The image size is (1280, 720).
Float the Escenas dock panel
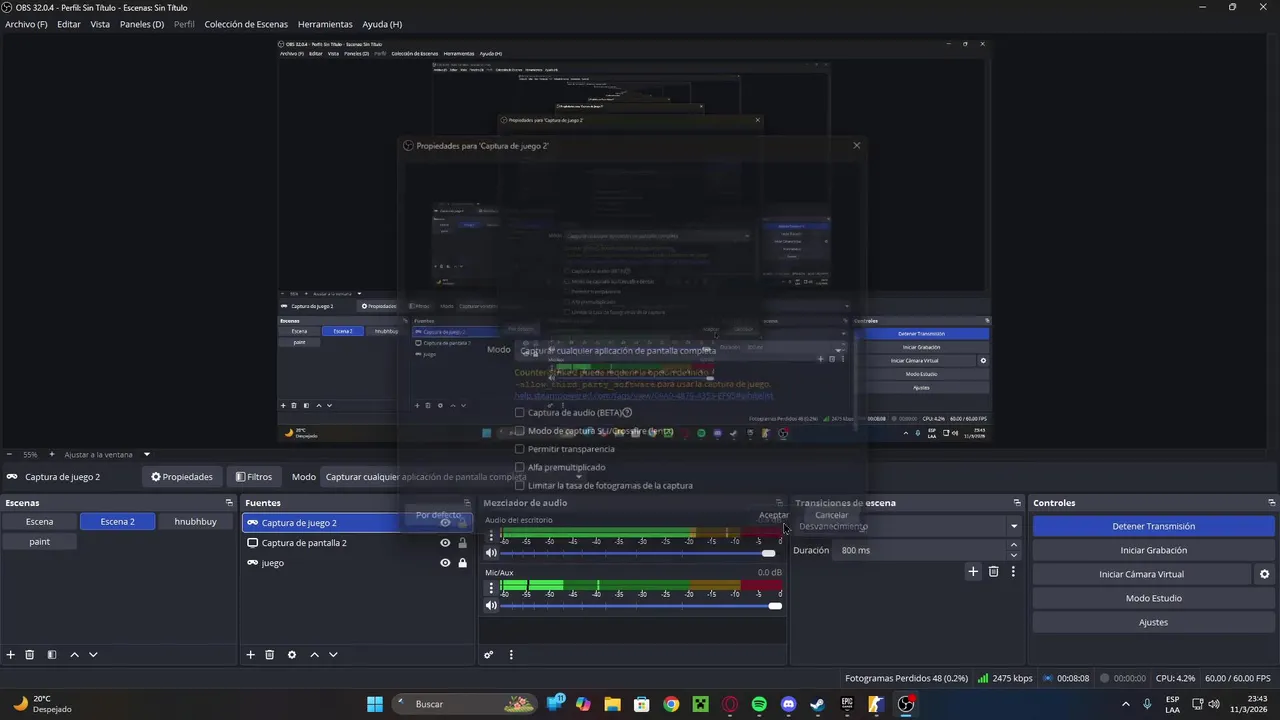pyautogui.click(x=229, y=503)
